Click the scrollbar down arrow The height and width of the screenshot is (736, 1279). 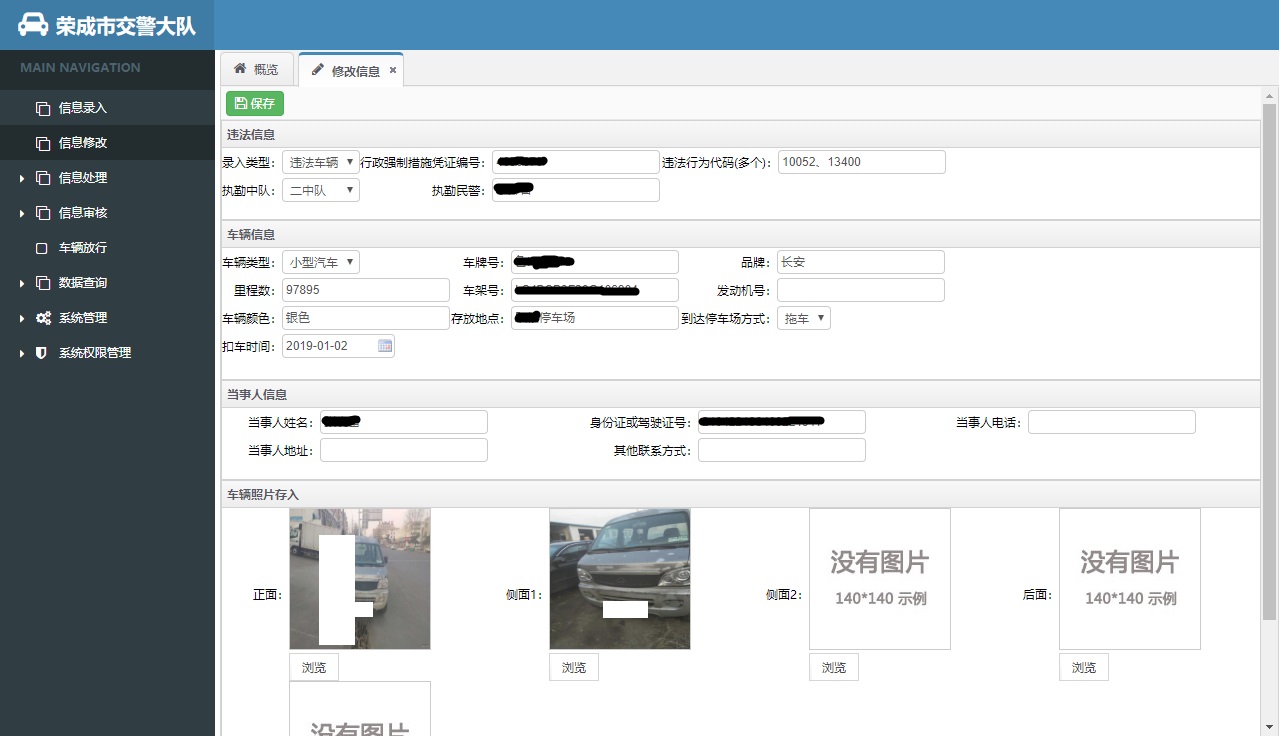[1269, 727]
